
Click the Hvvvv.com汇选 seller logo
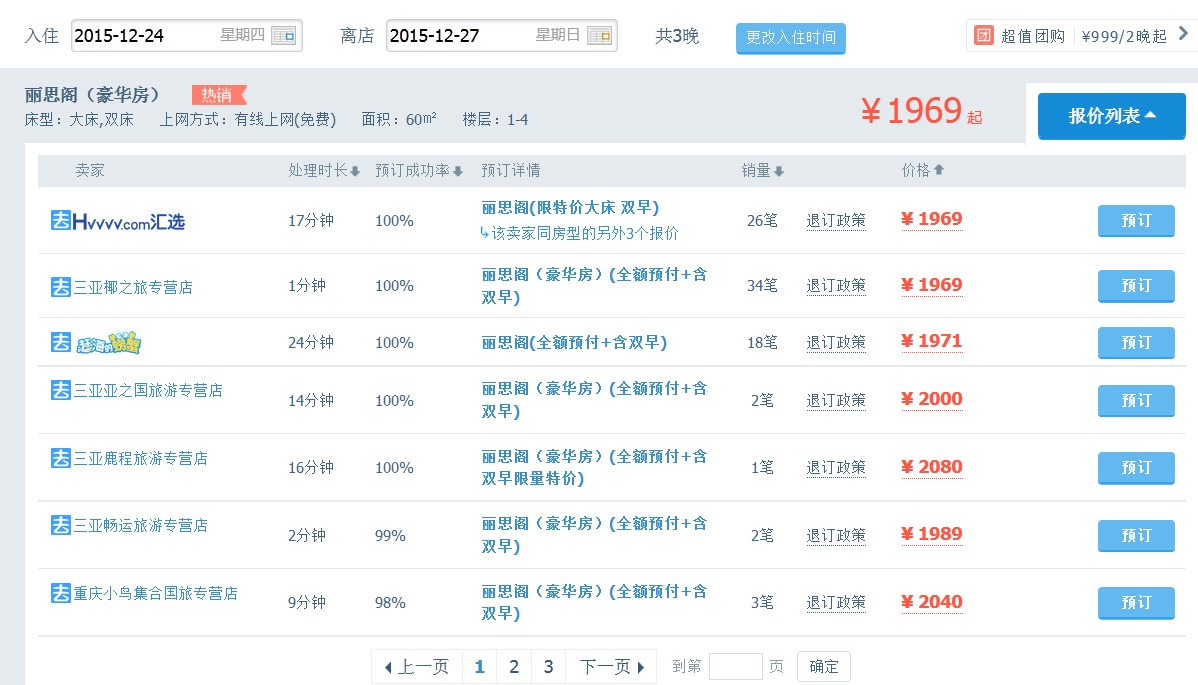(x=118, y=221)
